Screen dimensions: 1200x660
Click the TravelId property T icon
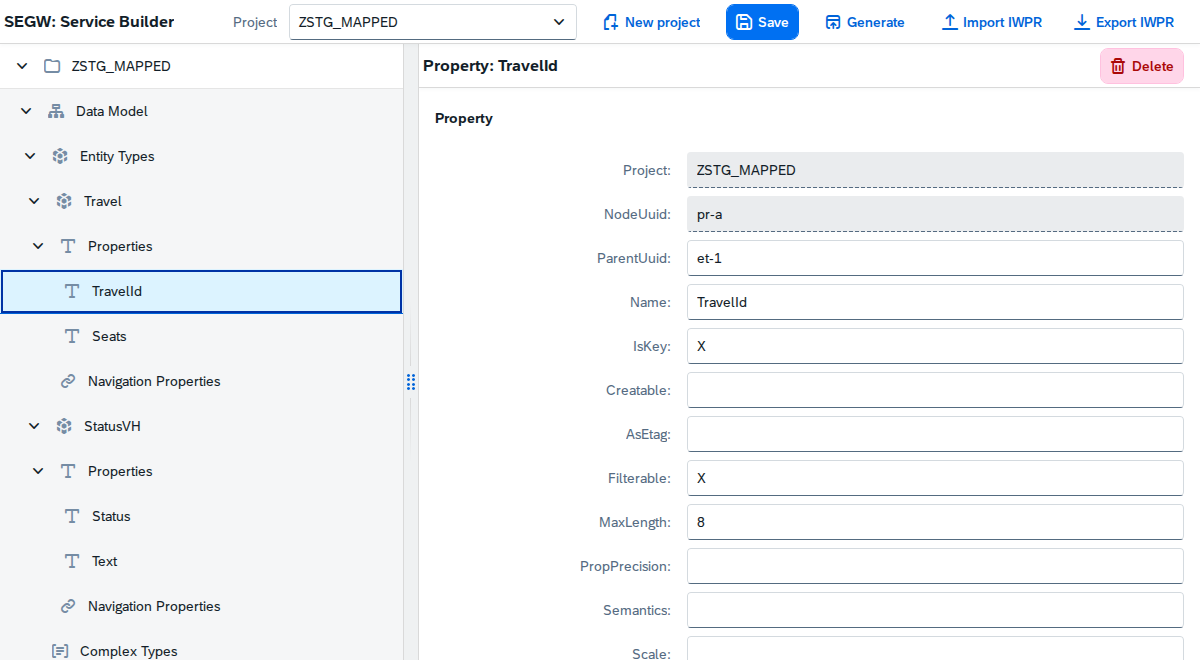click(x=72, y=291)
